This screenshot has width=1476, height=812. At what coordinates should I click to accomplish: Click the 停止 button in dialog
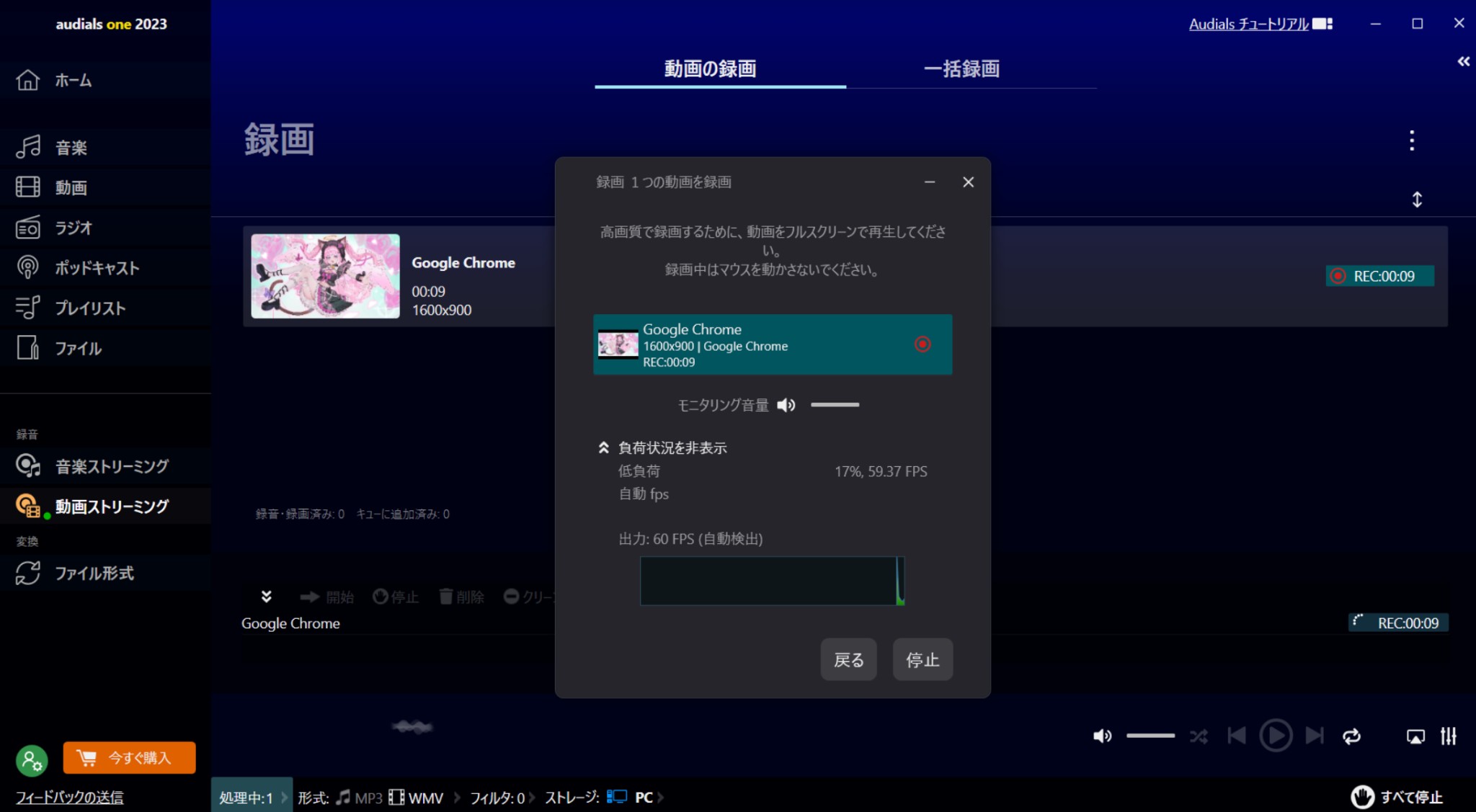pyautogui.click(x=922, y=659)
